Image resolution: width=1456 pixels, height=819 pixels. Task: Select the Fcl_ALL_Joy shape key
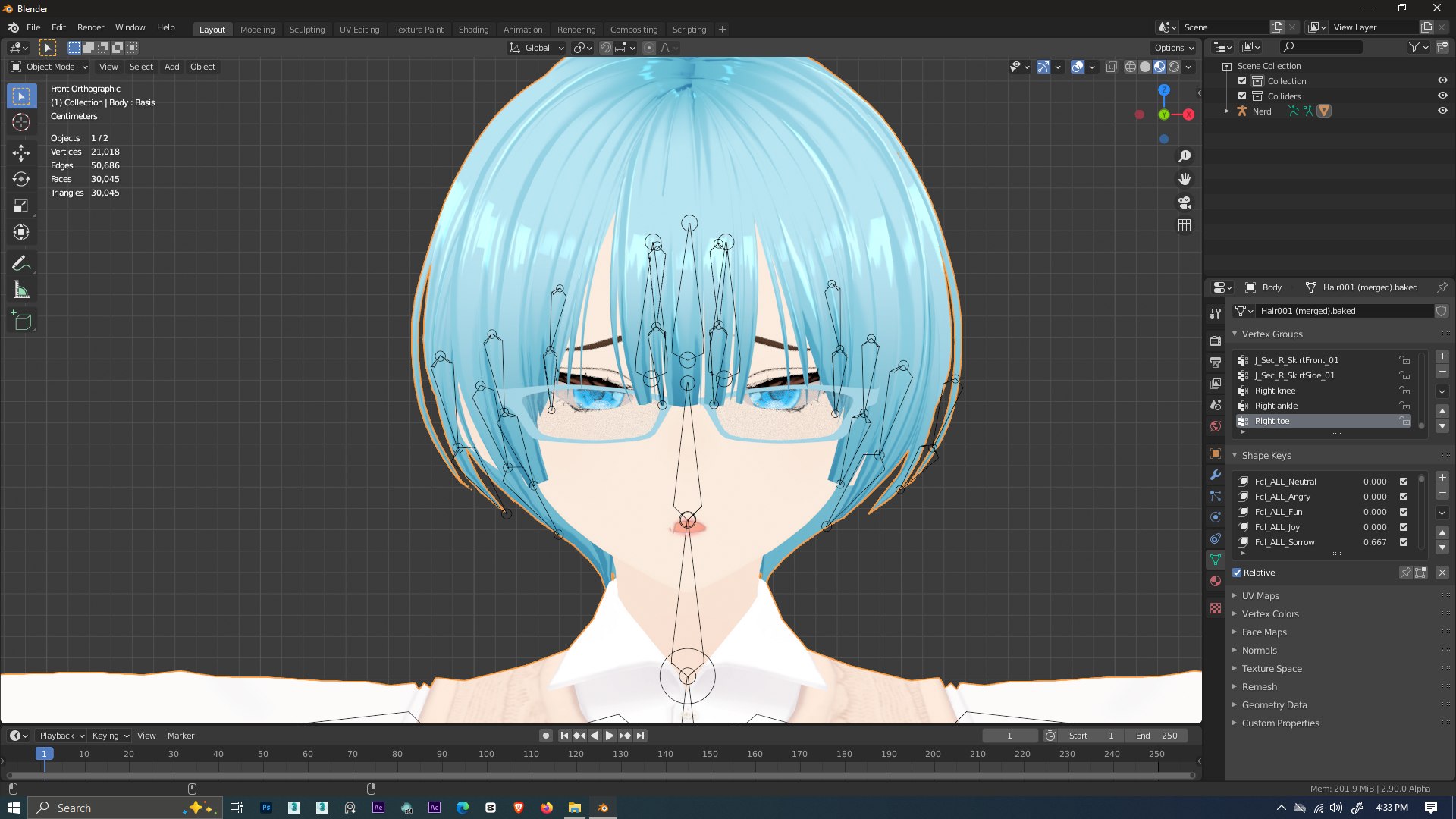(x=1276, y=527)
